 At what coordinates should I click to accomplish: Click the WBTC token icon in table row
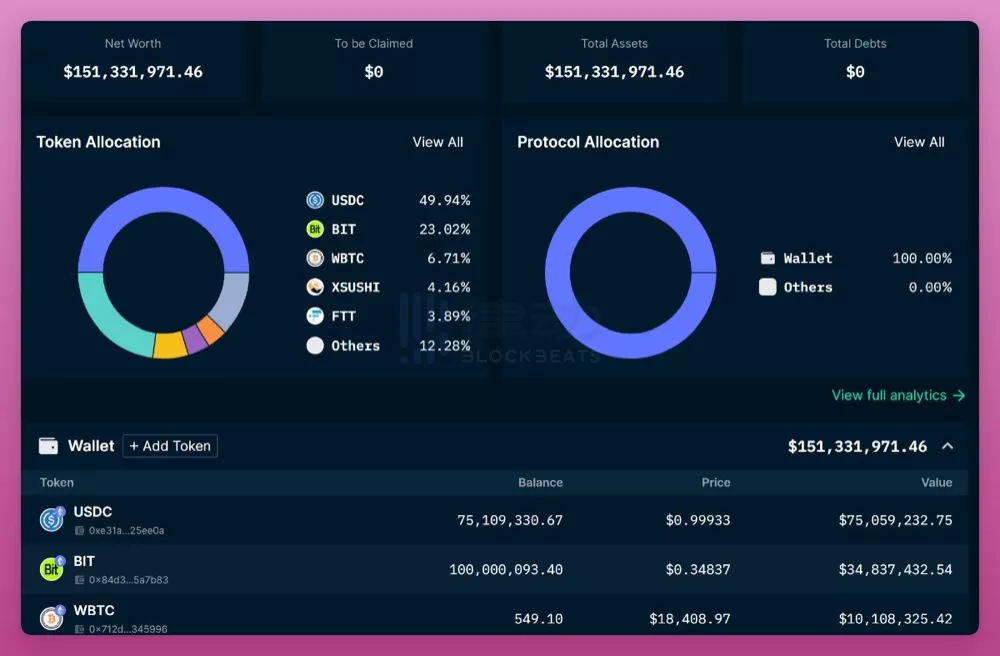52,618
